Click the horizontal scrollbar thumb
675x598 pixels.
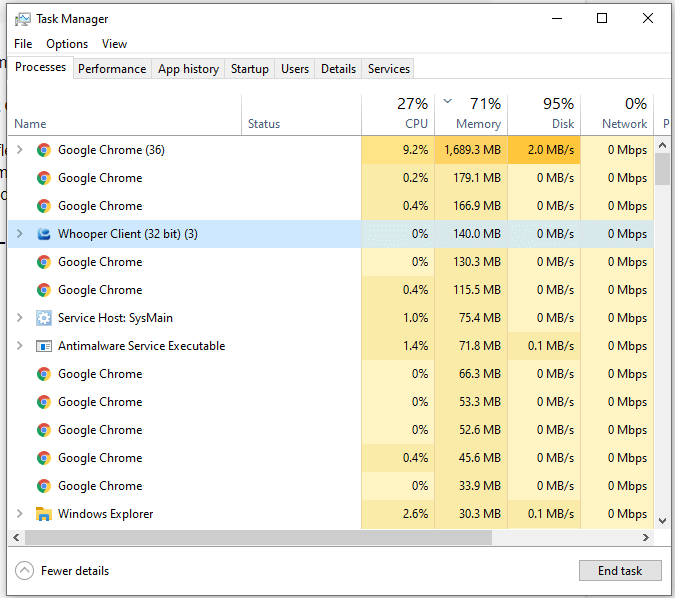[x=258, y=537]
